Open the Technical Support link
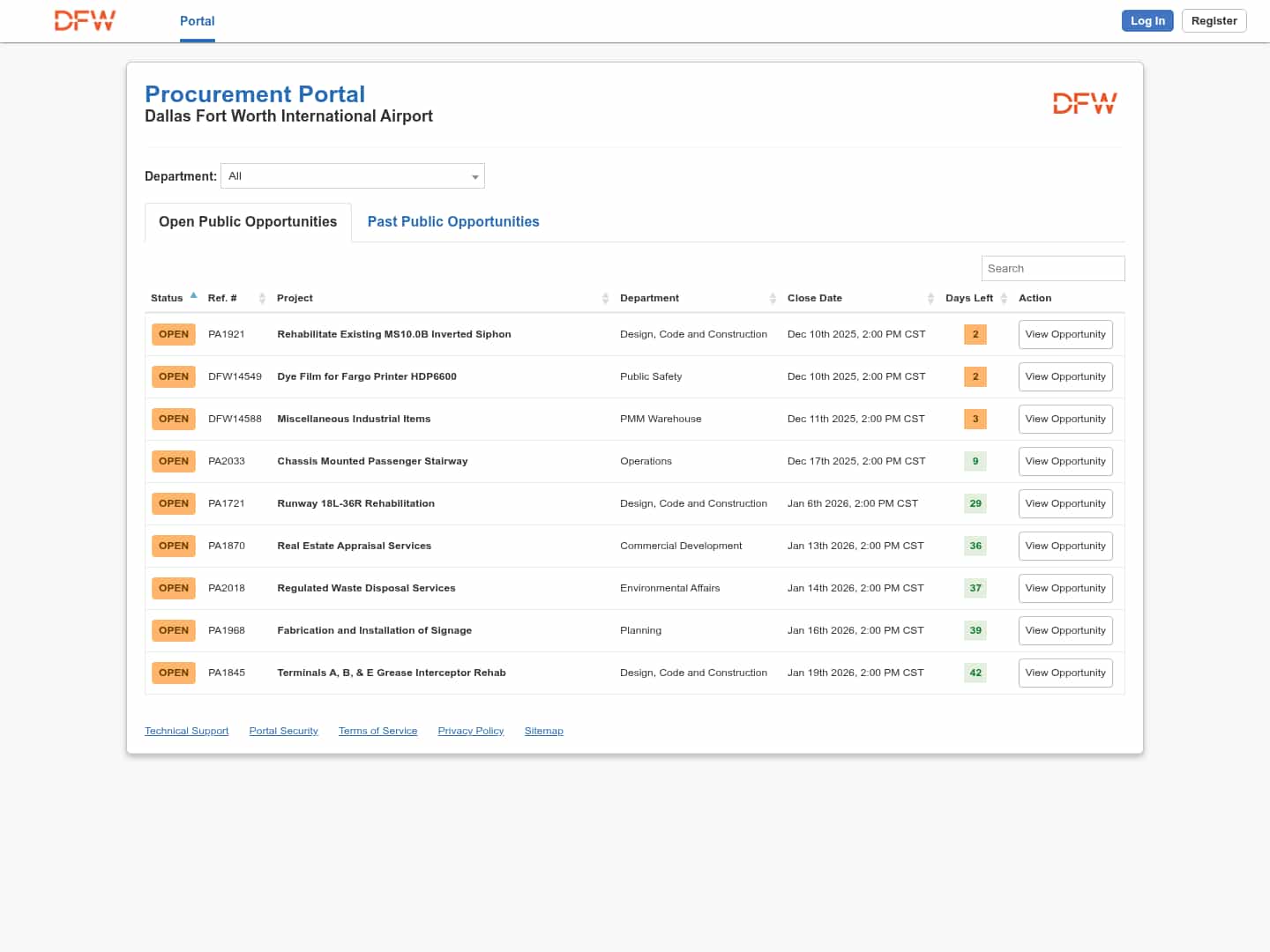The height and width of the screenshot is (952, 1270). click(x=187, y=732)
